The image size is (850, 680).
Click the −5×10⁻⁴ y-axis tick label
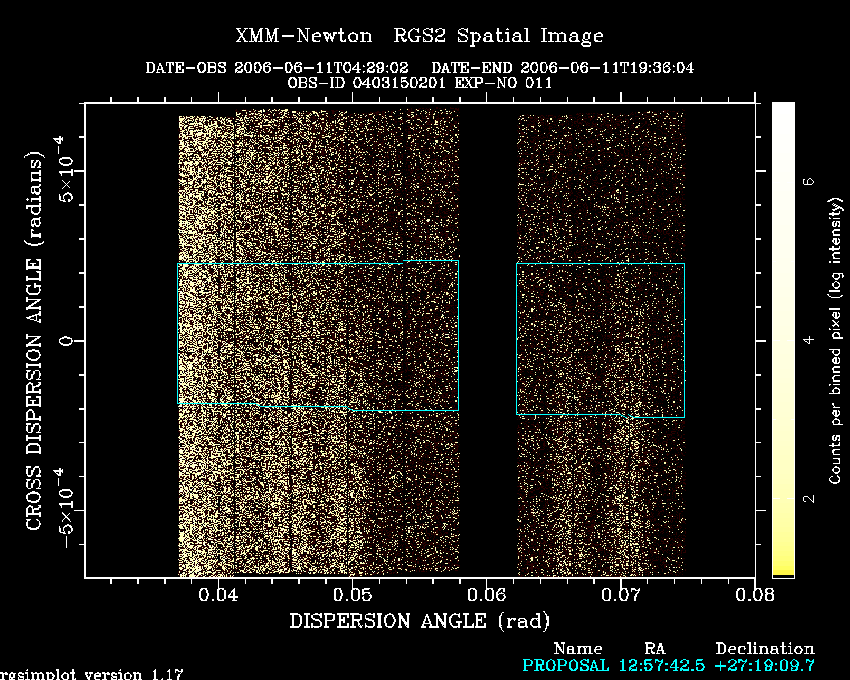64,508
